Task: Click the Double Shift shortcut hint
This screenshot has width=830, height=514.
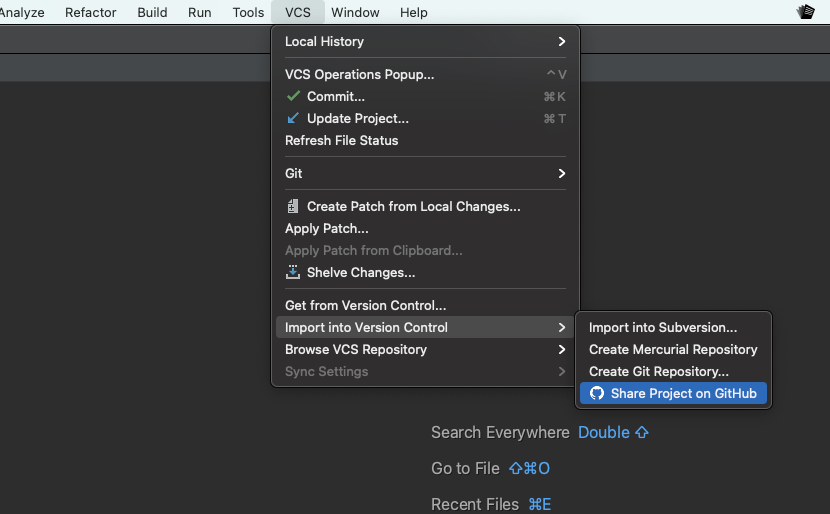Action: point(614,432)
